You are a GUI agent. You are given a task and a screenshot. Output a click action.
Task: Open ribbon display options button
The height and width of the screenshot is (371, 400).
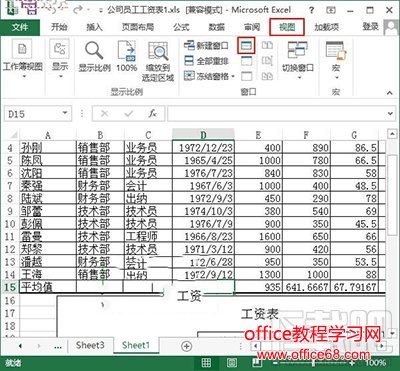click(330, 10)
